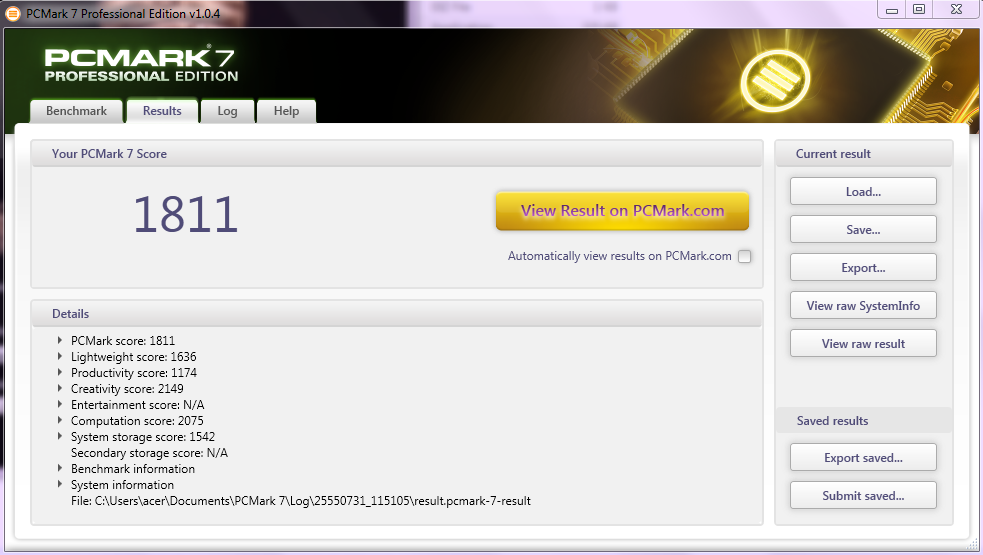Expand the System information row
This screenshot has height=555, width=983.
coord(60,484)
